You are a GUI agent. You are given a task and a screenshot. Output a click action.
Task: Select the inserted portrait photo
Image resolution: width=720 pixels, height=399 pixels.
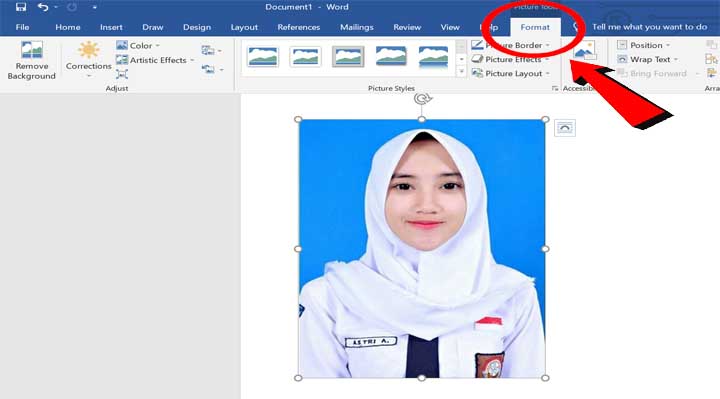pyautogui.click(x=422, y=248)
